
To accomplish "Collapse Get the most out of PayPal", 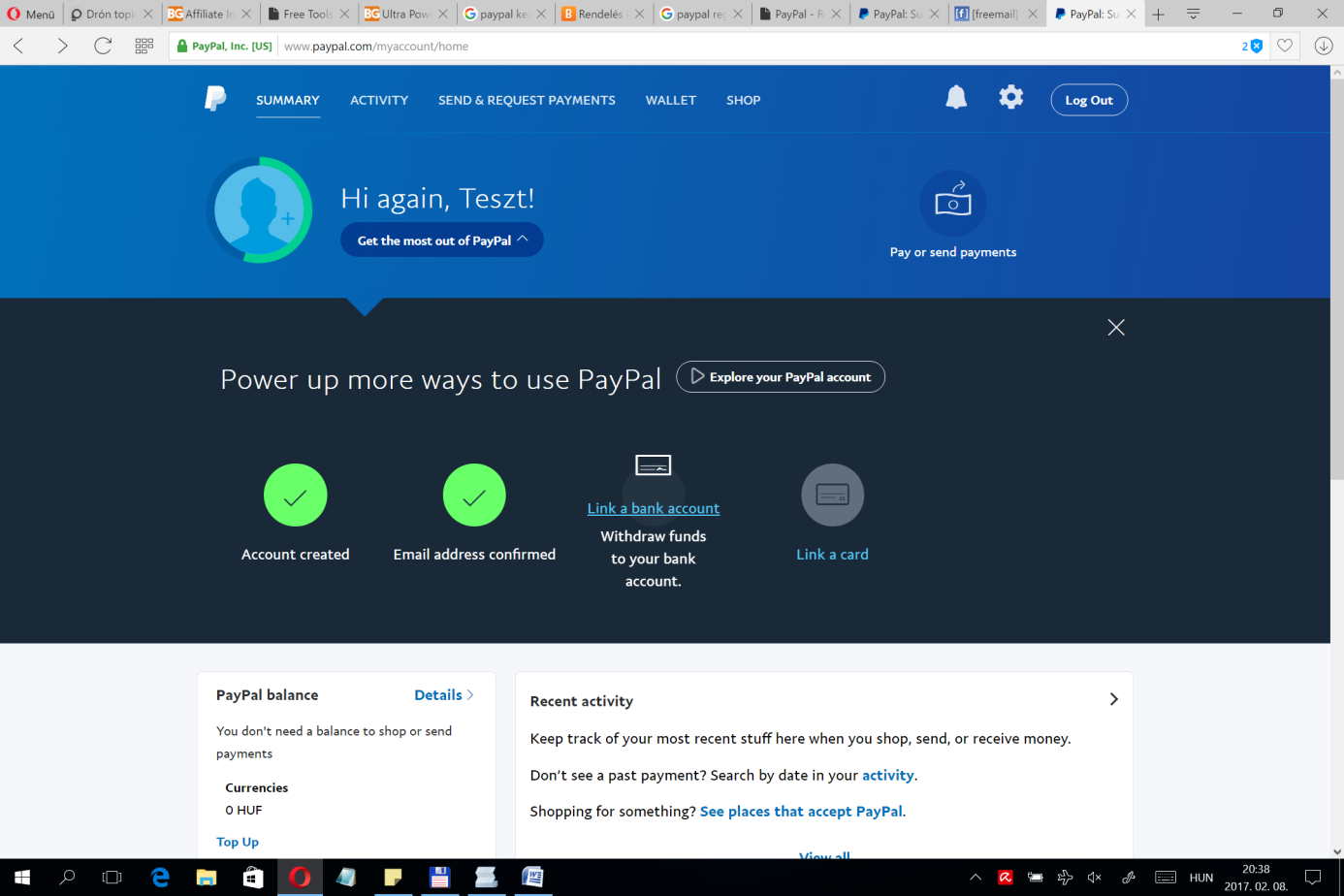I will pos(442,240).
